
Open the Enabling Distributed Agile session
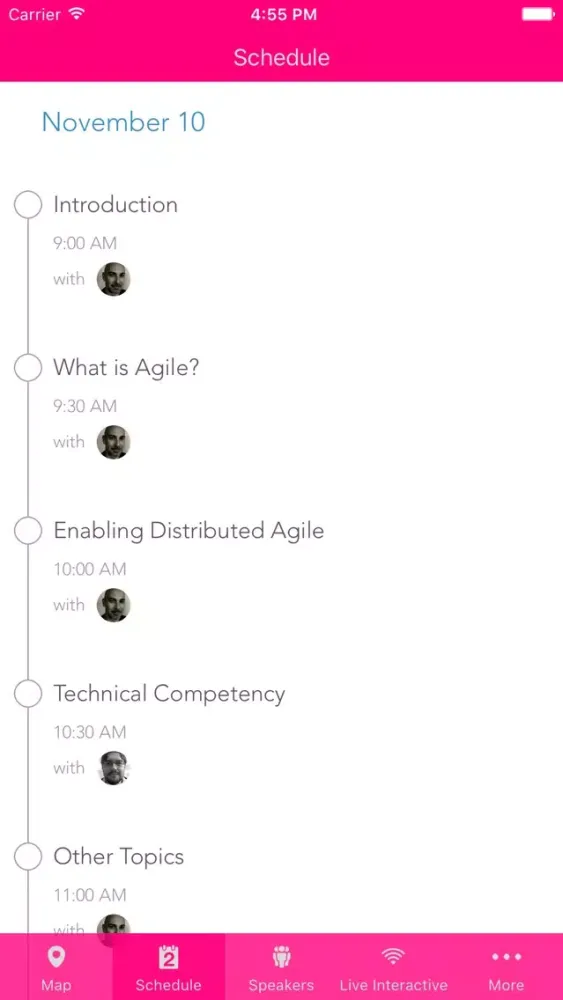(189, 531)
